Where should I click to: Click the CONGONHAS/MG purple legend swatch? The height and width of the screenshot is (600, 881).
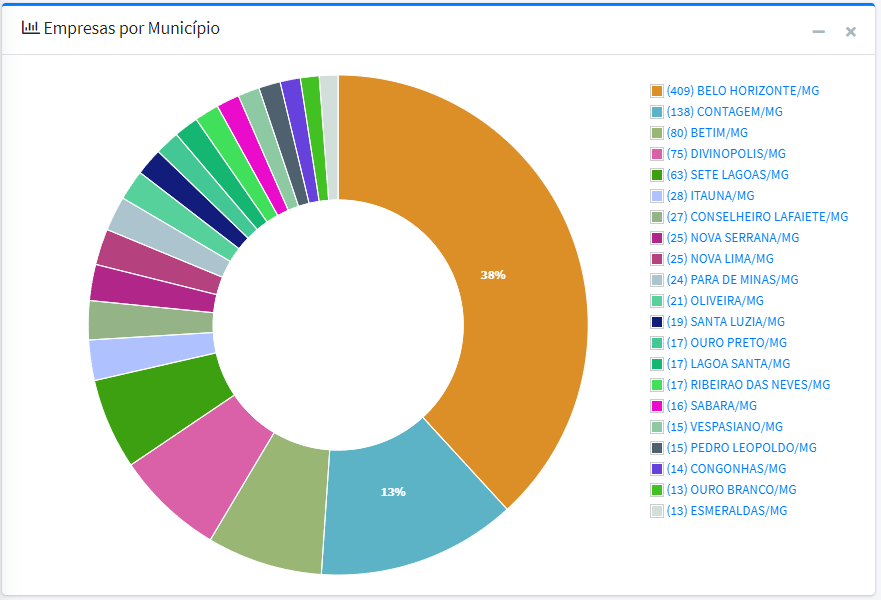(x=657, y=469)
